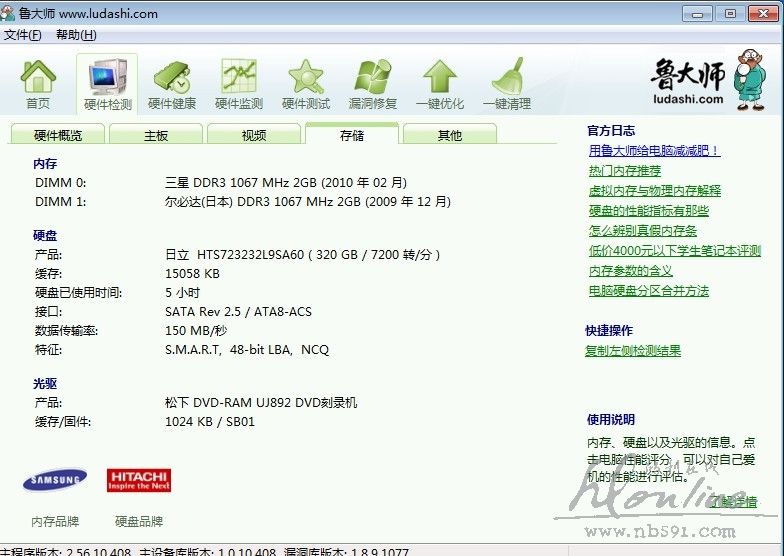The height and width of the screenshot is (556, 784).
Task: Open the 热门内存推荐 link
Action: pyautogui.click(x=624, y=171)
